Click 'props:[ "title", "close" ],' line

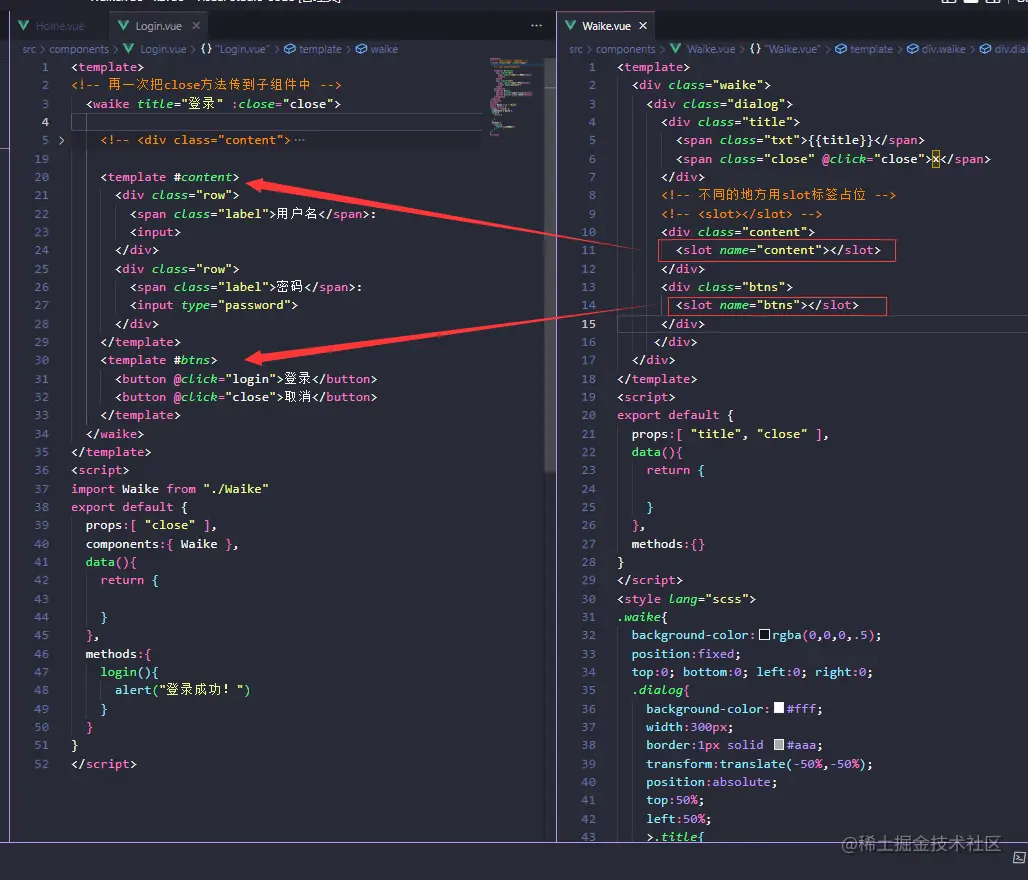pos(730,434)
